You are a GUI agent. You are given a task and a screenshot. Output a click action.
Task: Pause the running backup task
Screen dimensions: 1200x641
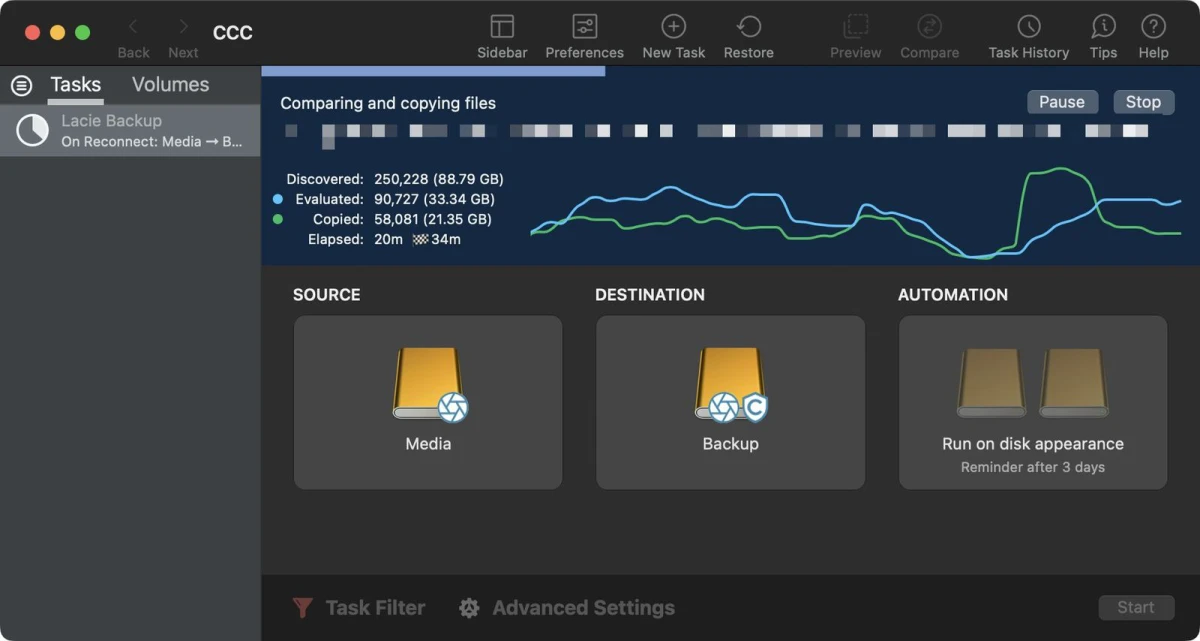point(1061,102)
